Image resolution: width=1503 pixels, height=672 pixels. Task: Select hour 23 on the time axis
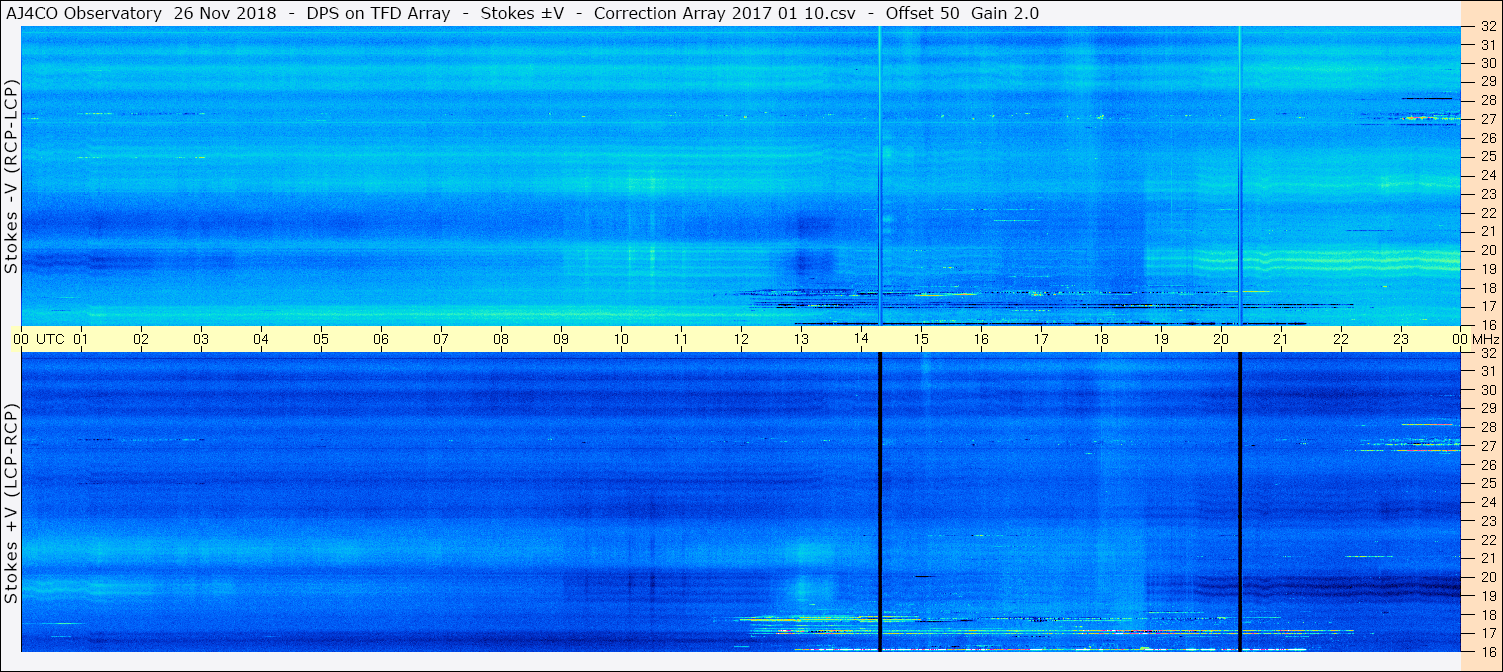[1401, 339]
